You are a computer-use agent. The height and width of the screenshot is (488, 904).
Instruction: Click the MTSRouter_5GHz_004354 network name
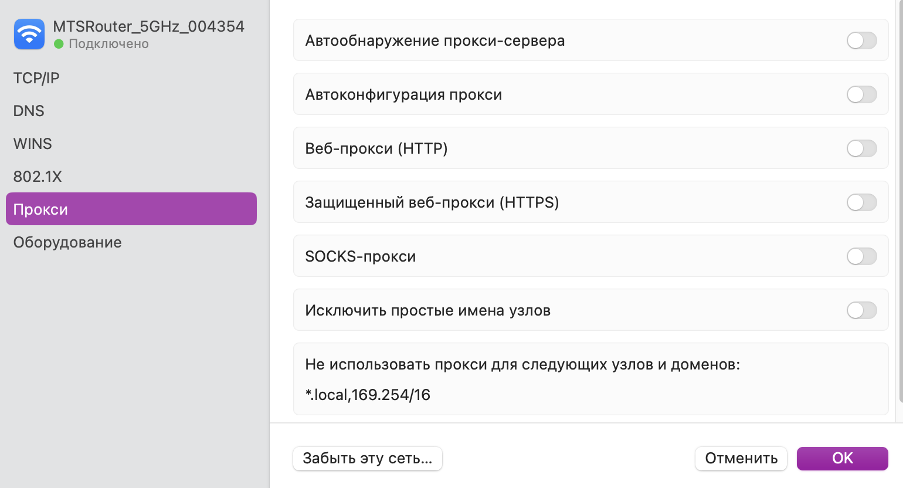[x=149, y=27]
